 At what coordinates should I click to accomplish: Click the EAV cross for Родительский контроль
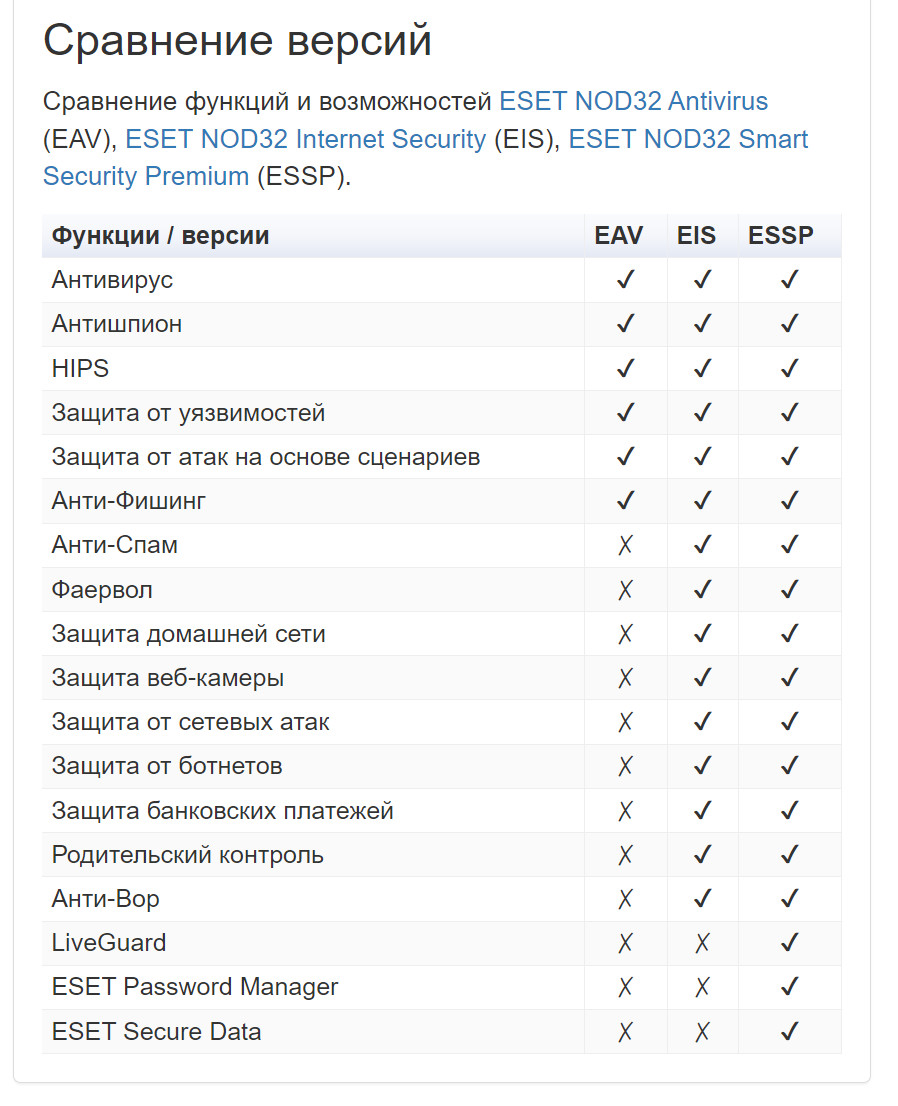coord(626,855)
